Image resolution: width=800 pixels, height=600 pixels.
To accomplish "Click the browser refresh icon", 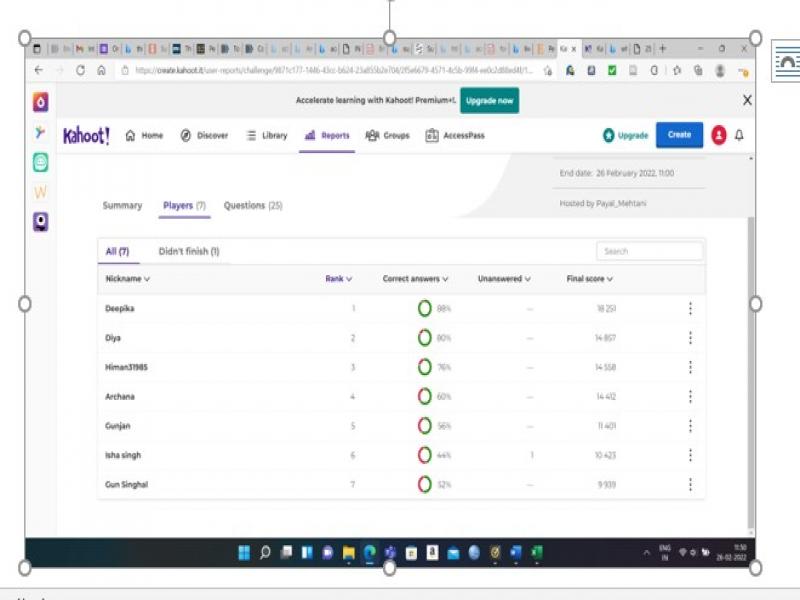I will click(80, 71).
